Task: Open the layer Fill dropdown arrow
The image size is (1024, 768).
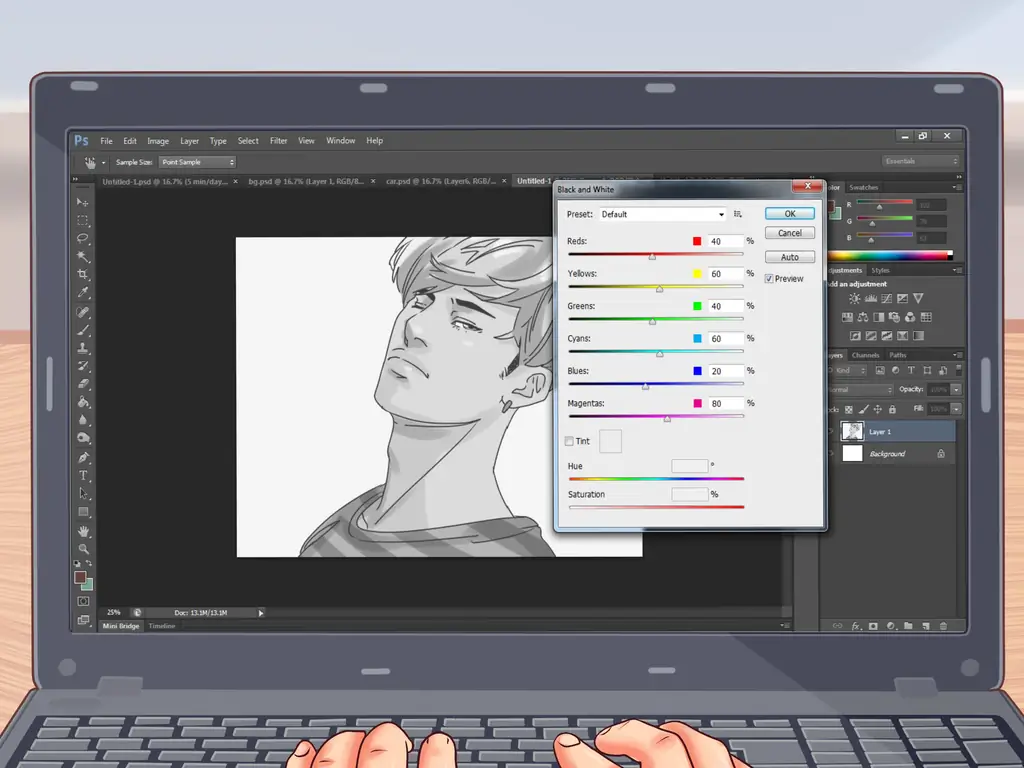Action: pyautogui.click(x=955, y=409)
